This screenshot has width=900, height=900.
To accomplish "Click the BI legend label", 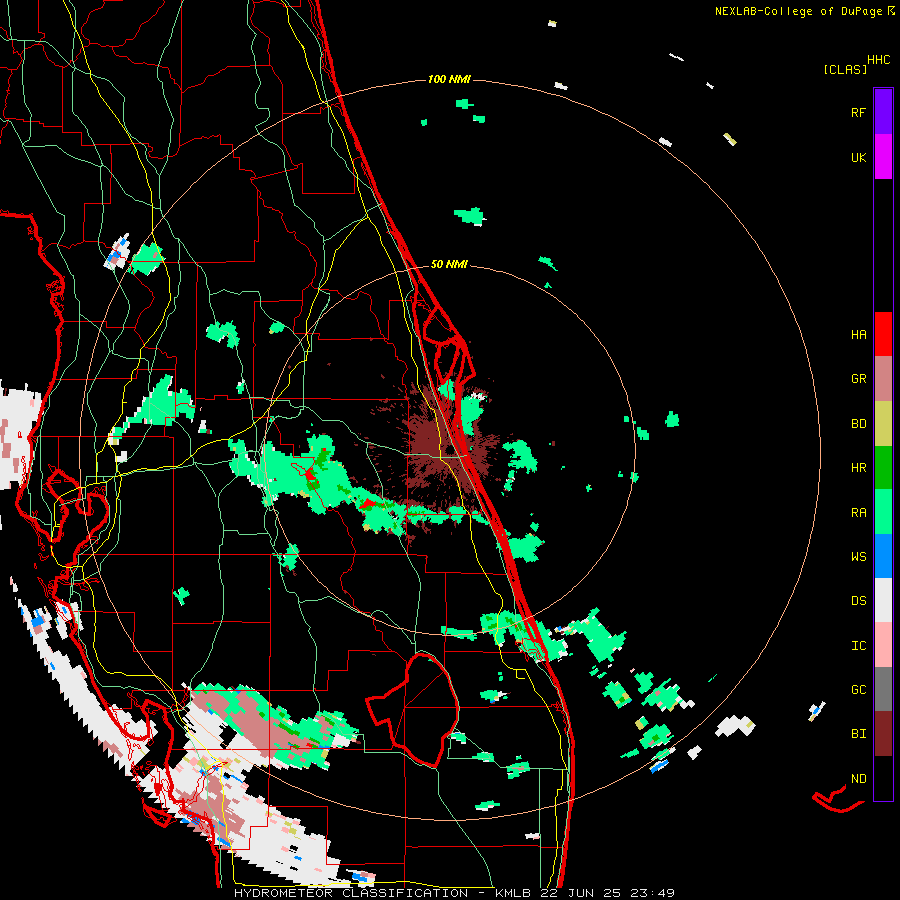I will 858,734.
